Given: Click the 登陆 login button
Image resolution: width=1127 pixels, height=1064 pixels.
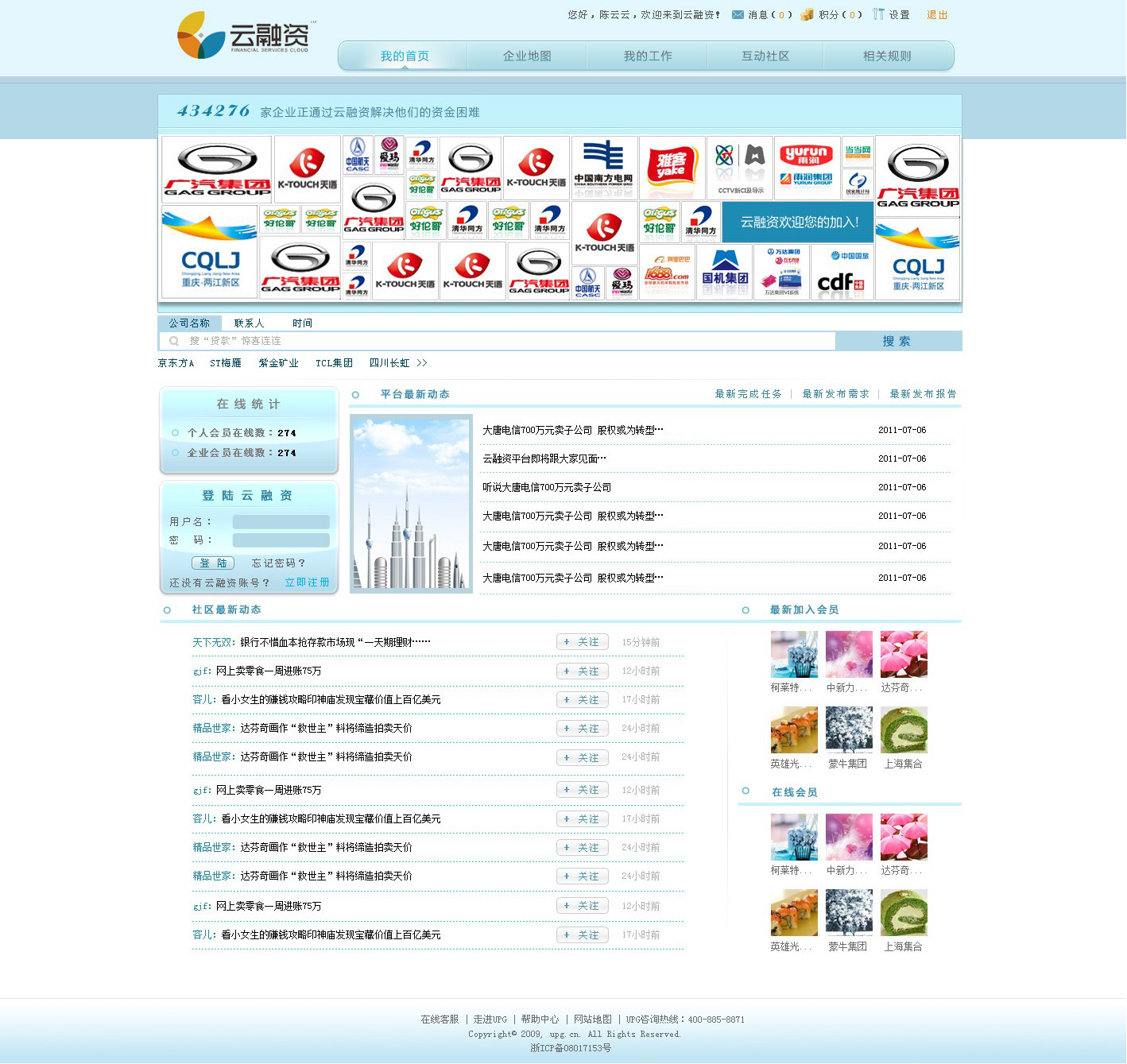Looking at the screenshot, I should [x=213, y=563].
